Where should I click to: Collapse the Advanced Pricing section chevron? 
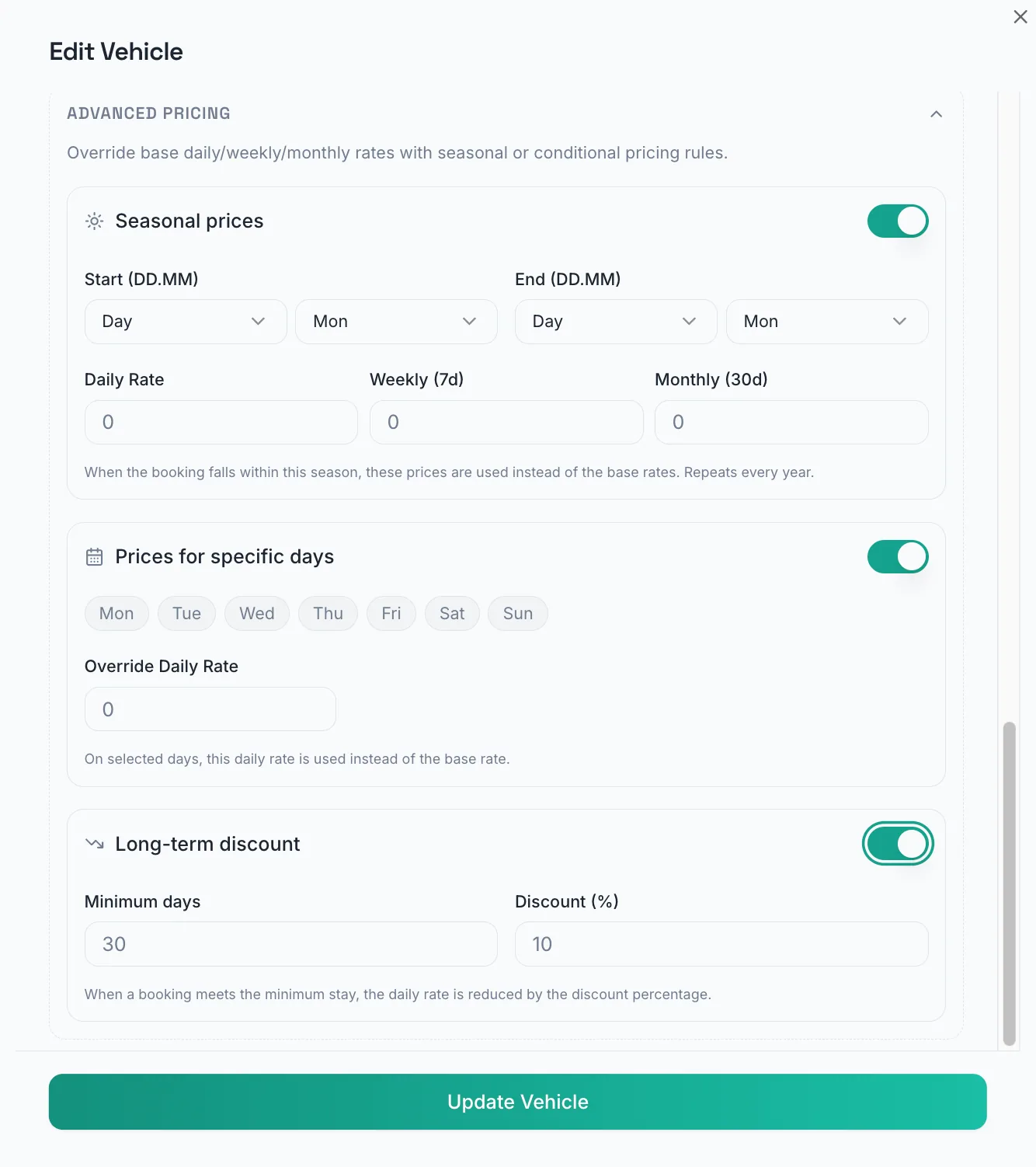pyautogui.click(x=937, y=114)
